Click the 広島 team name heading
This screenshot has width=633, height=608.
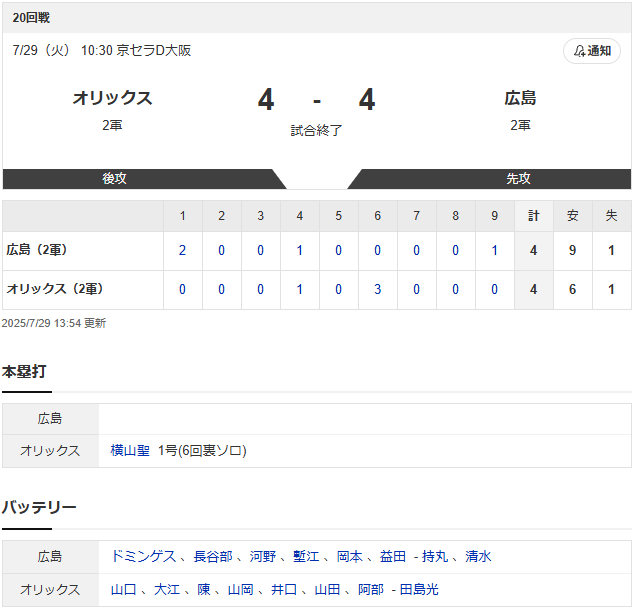click(x=520, y=98)
